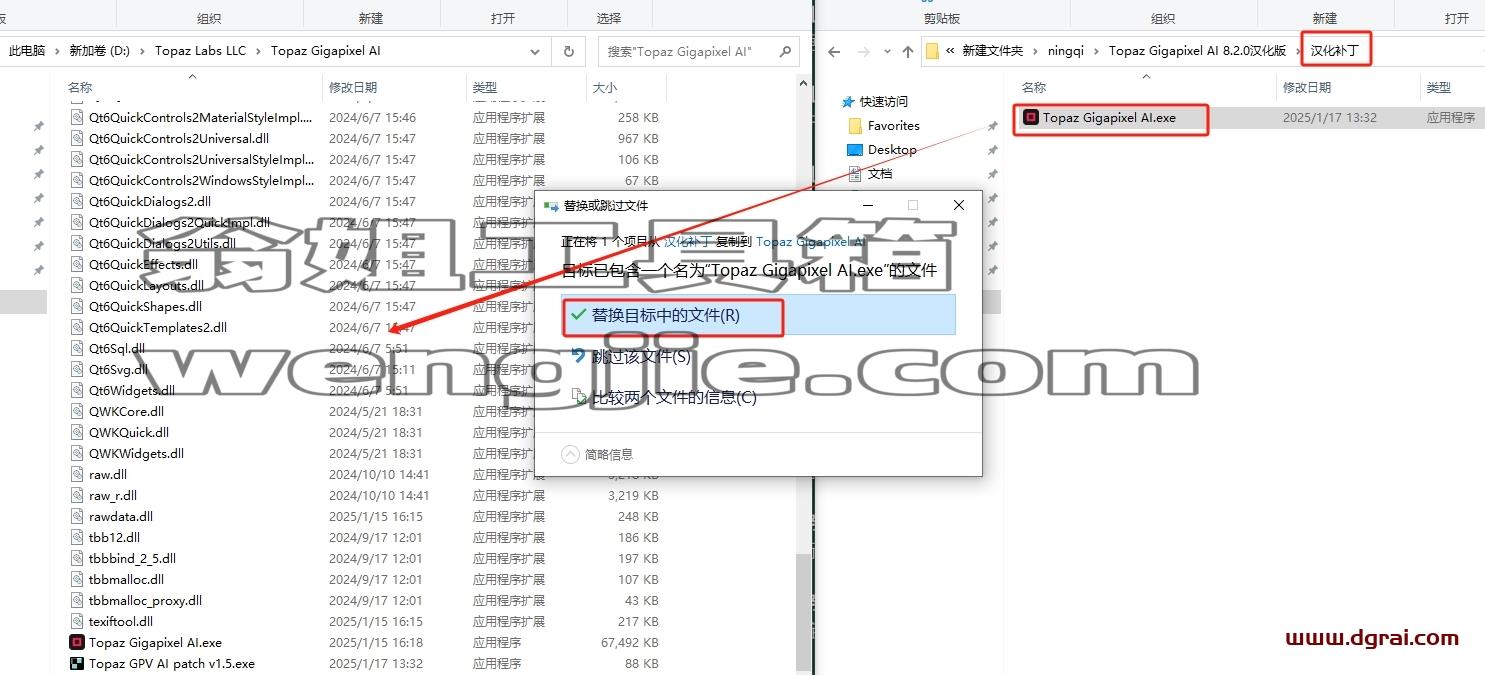
Task: Expand hidden breadcrumb path chevrons in right window
Action: coord(949,51)
